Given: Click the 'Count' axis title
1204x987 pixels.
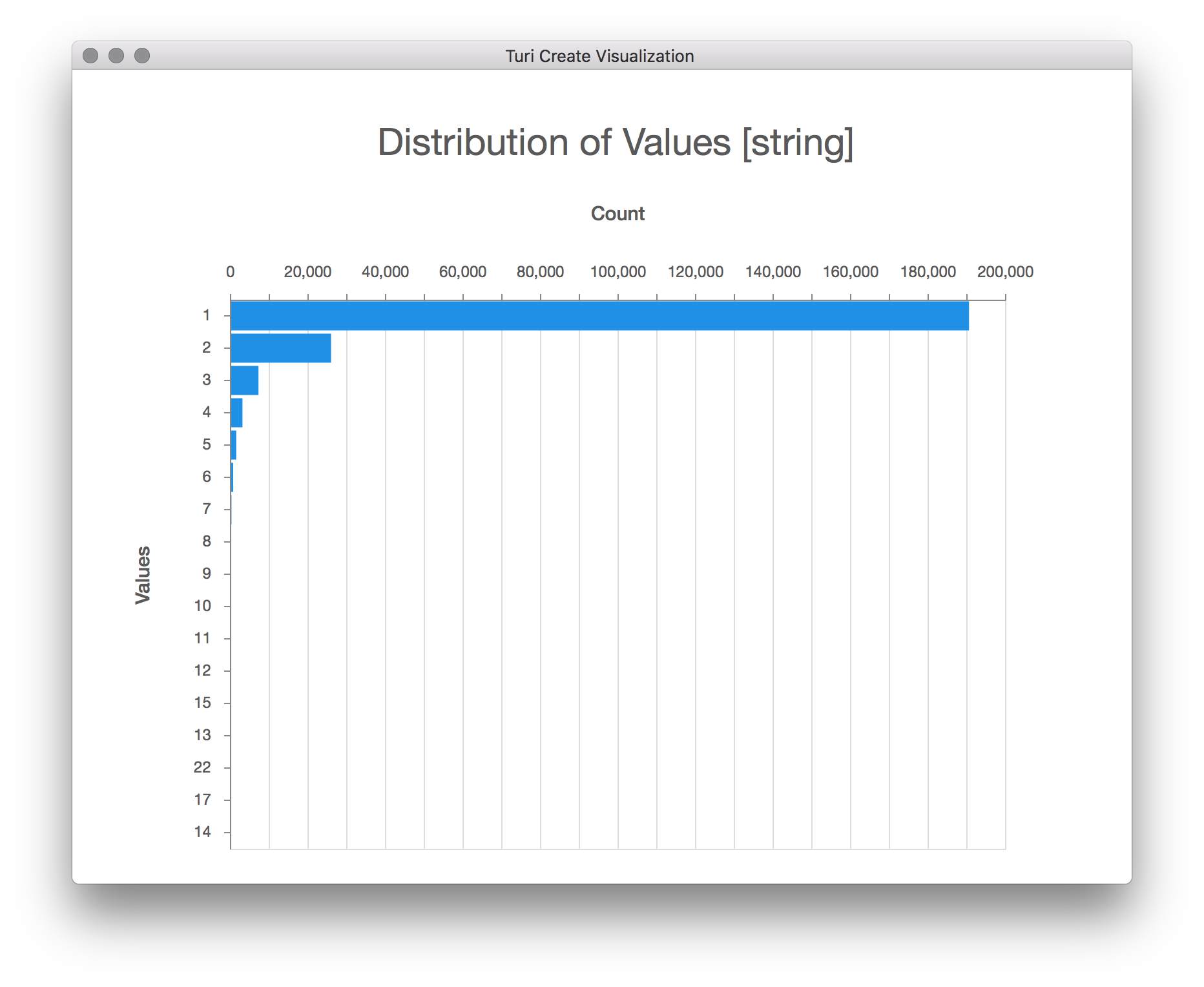Looking at the screenshot, I should (618, 214).
